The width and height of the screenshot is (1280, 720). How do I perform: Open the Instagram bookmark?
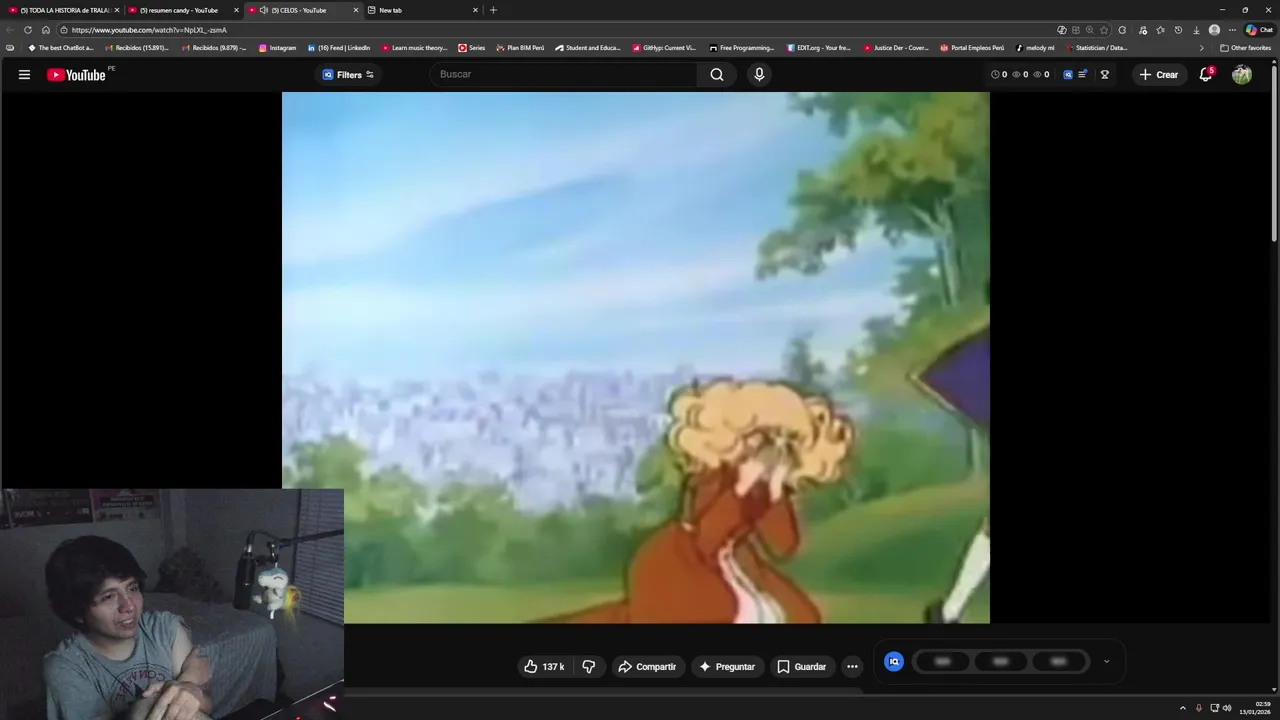point(277,48)
